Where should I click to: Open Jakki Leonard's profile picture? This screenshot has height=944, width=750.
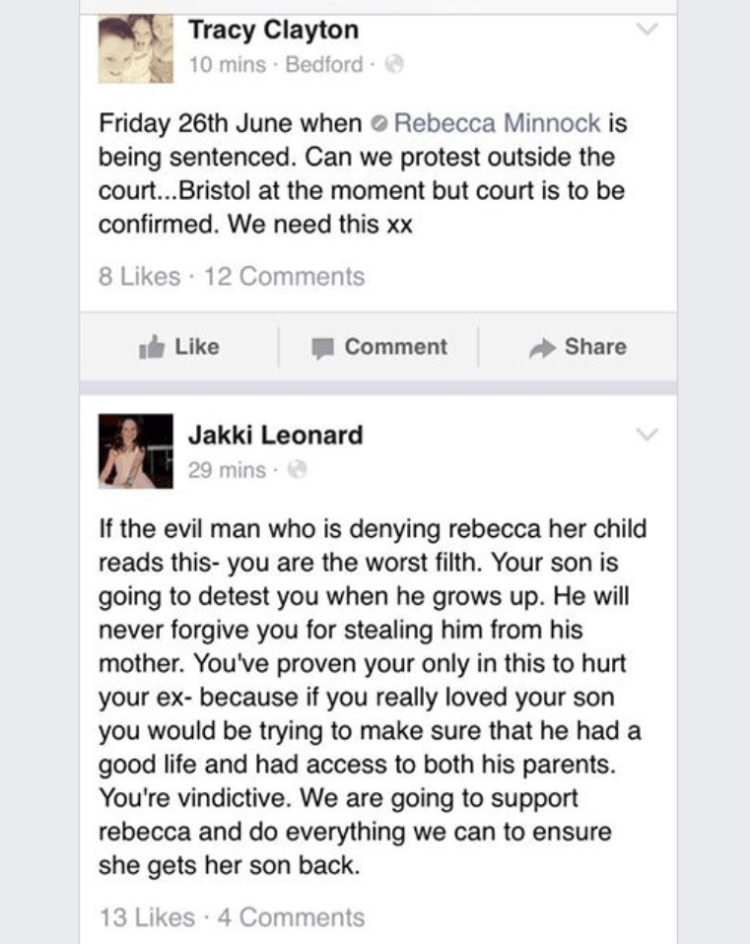coord(135,451)
